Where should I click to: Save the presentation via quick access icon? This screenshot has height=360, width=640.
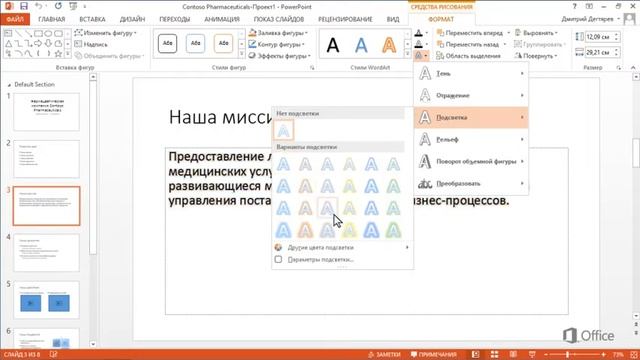point(24,6)
